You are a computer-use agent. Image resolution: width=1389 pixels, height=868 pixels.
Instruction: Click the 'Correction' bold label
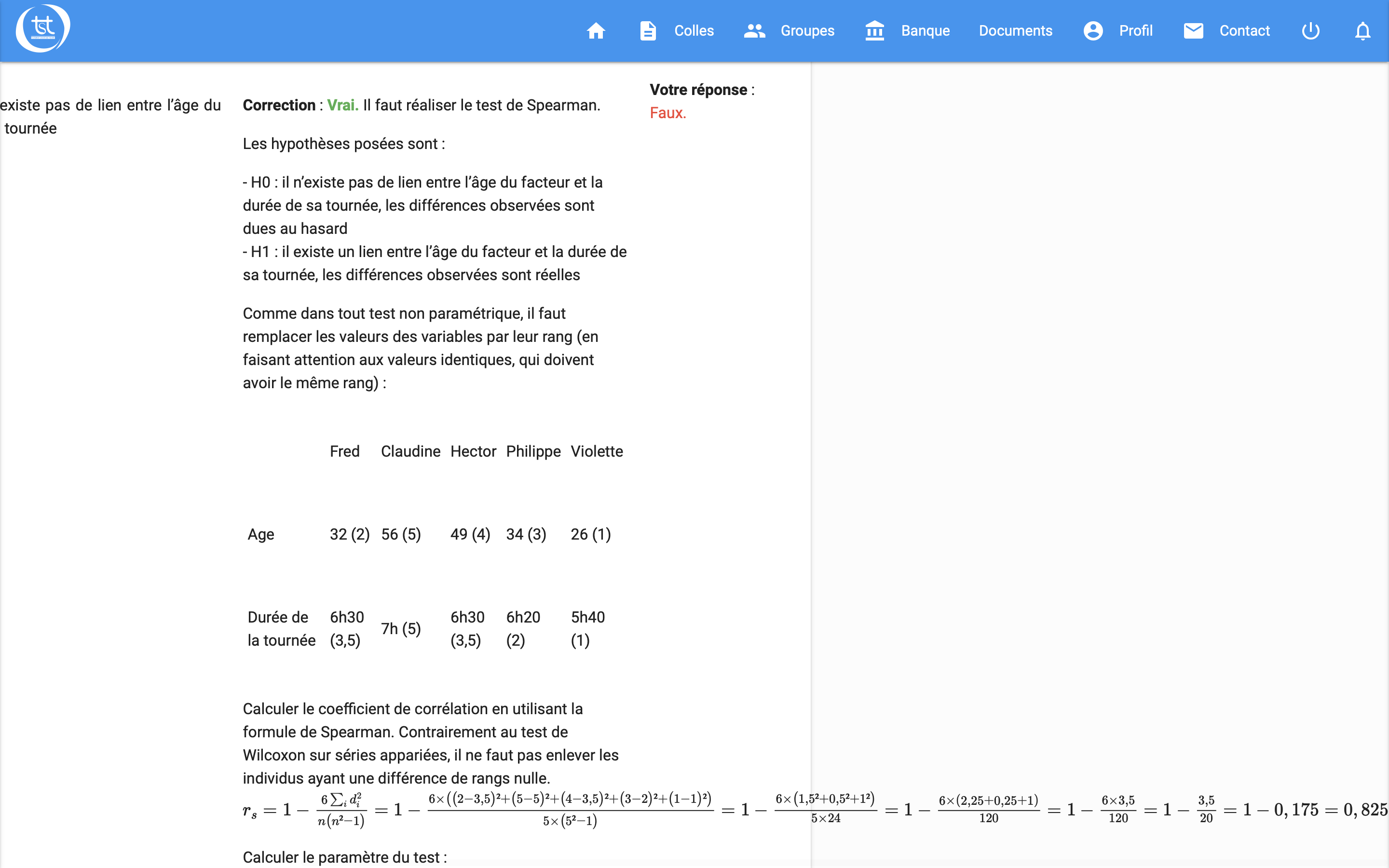[279, 105]
